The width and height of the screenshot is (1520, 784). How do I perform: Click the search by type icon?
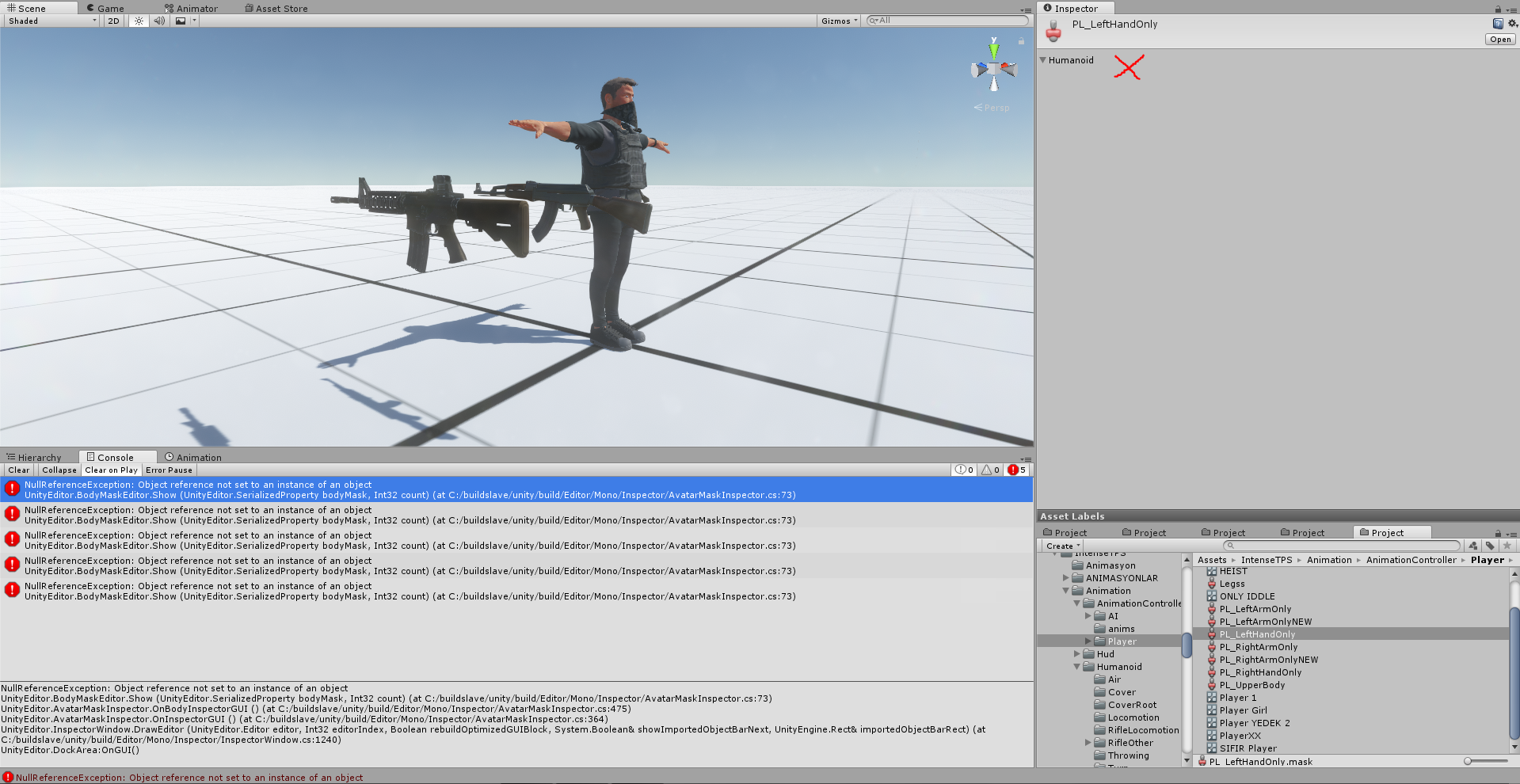click(1472, 546)
